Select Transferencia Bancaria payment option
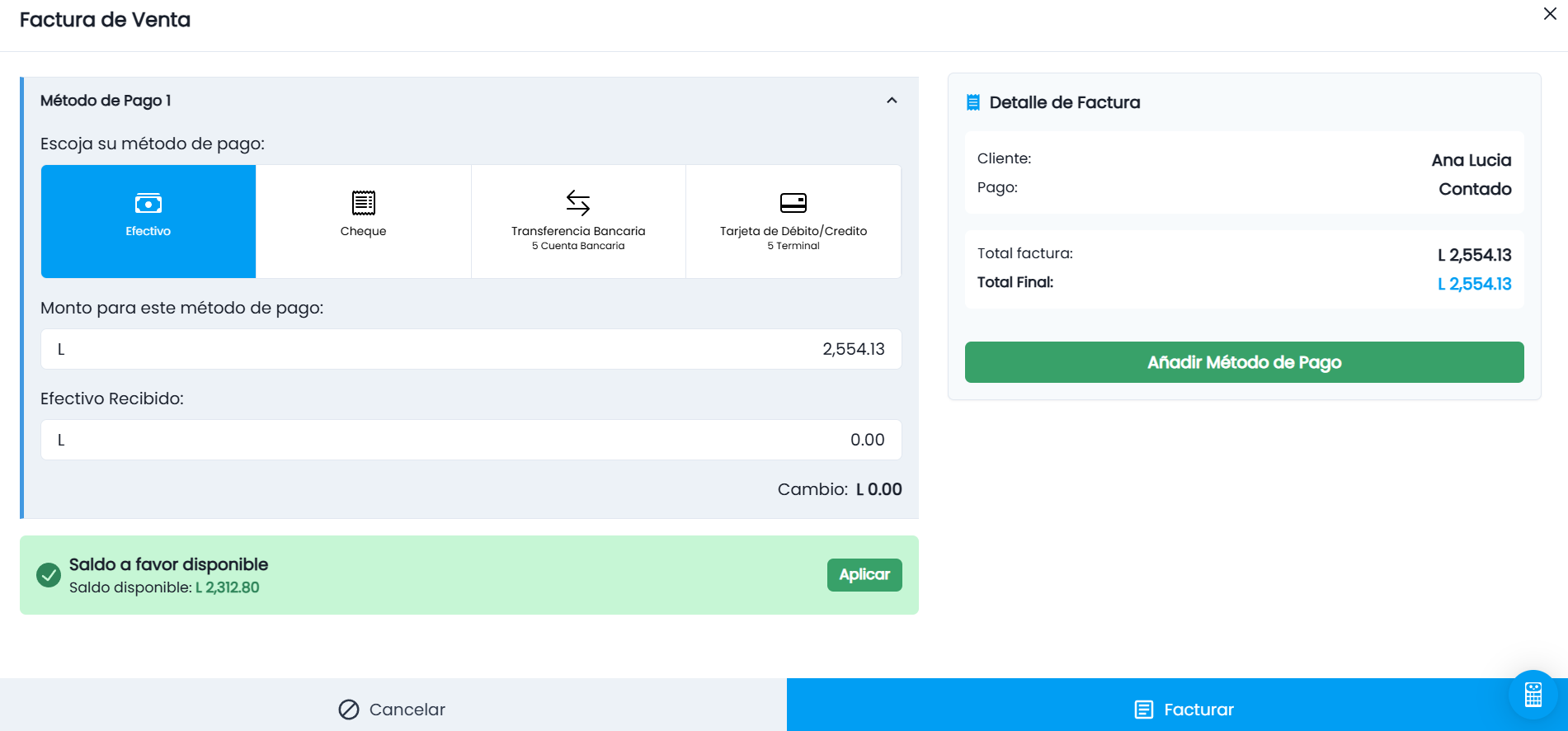 tap(578, 221)
